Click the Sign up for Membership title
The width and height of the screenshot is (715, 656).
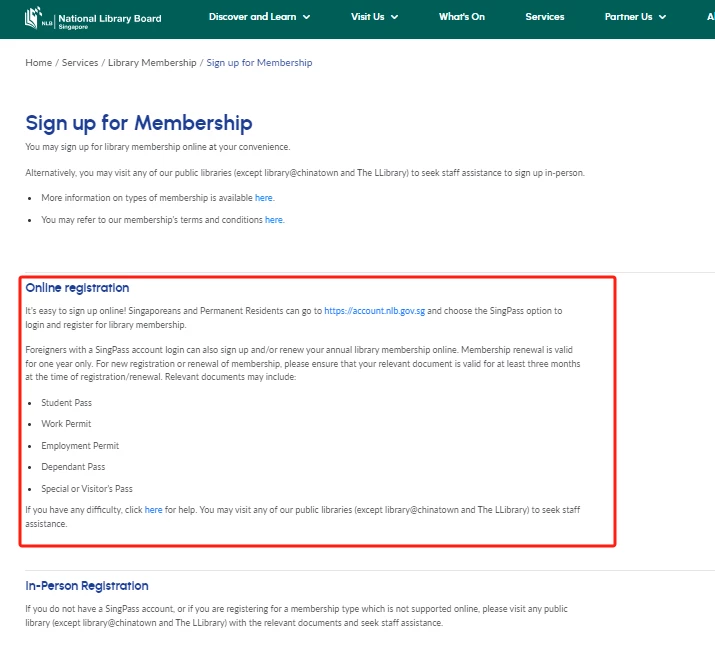(x=139, y=124)
